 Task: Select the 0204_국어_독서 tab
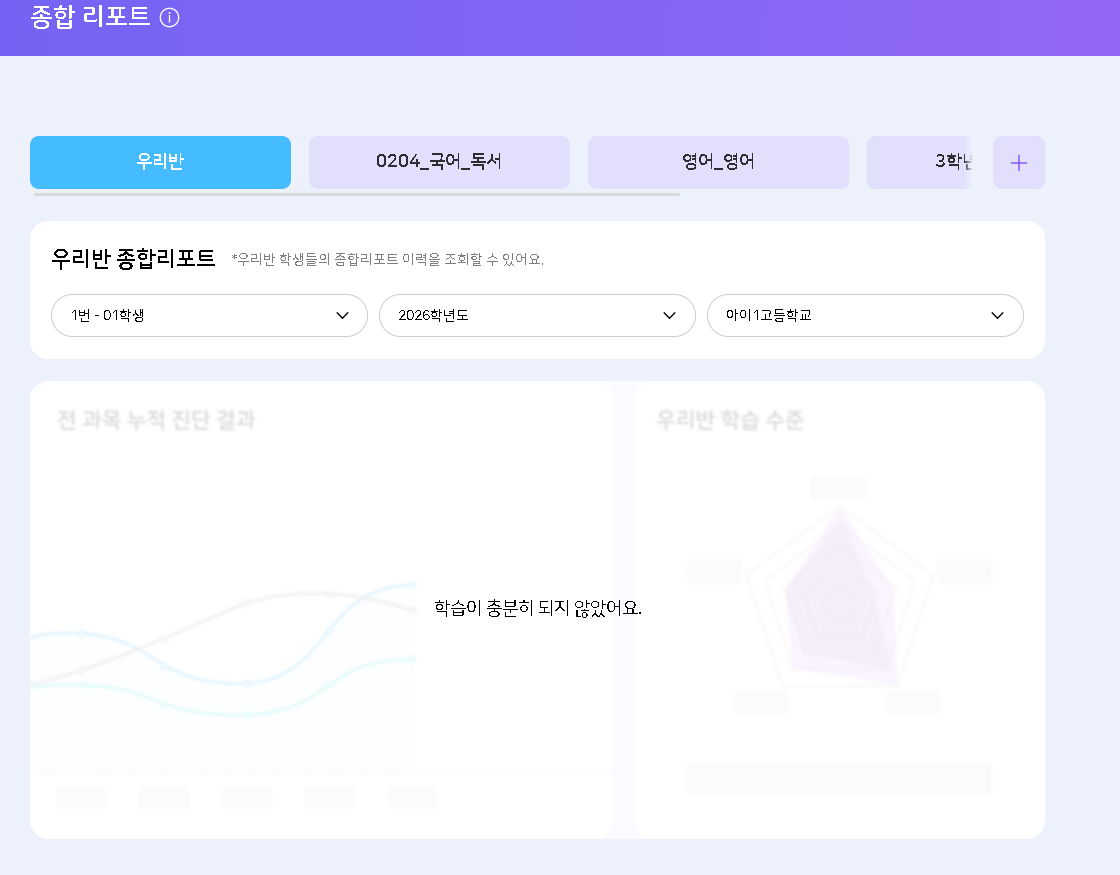coord(439,162)
